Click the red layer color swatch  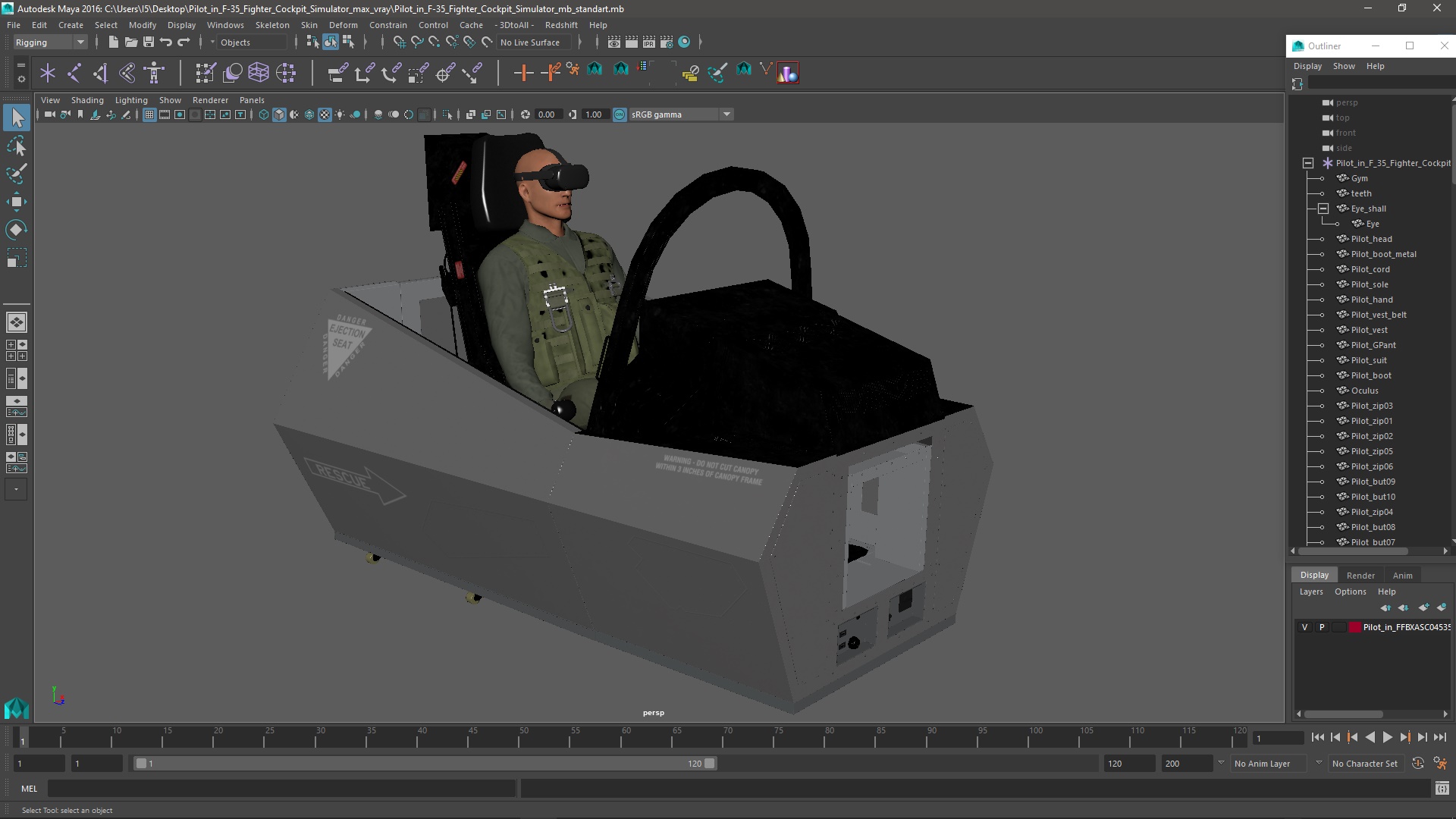pos(1355,627)
